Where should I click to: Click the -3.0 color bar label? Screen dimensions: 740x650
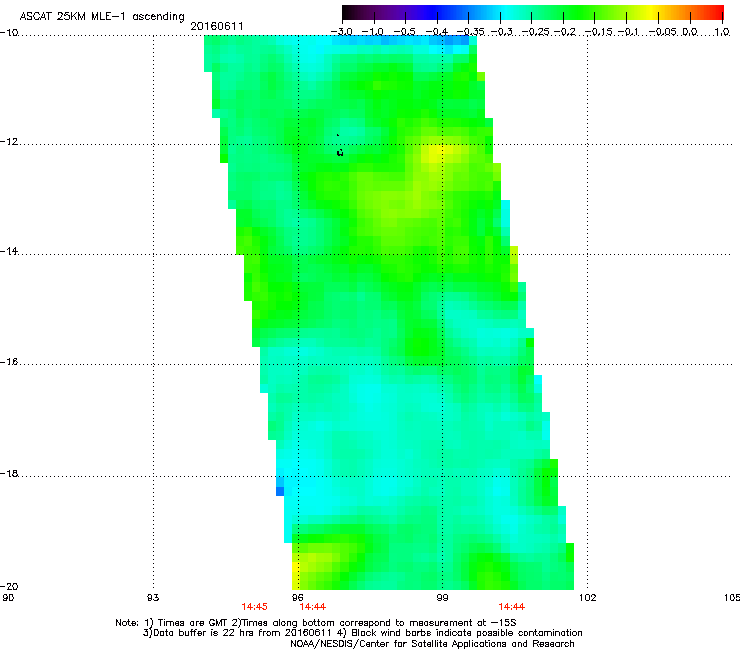341,32
